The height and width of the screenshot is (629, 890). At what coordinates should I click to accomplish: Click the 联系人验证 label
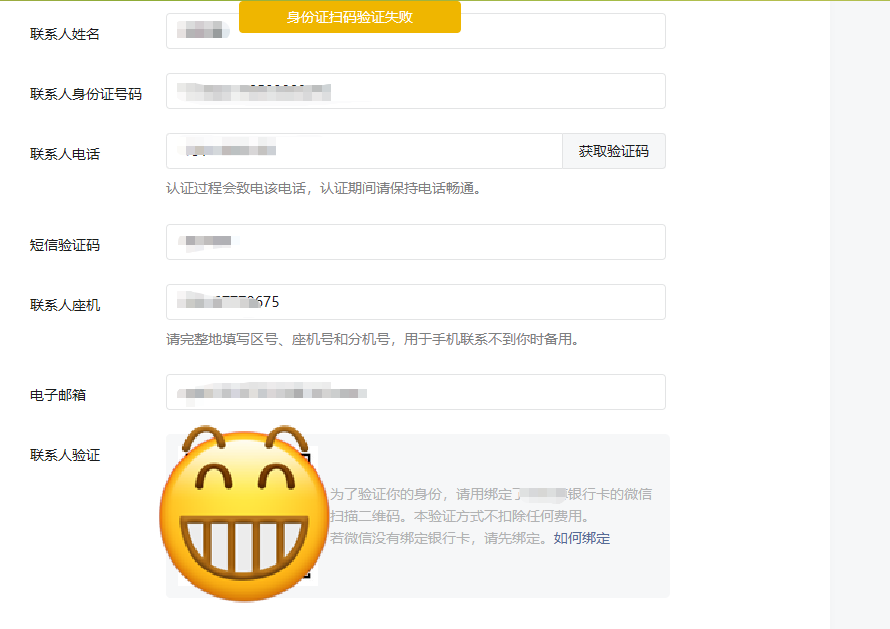pos(65,455)
